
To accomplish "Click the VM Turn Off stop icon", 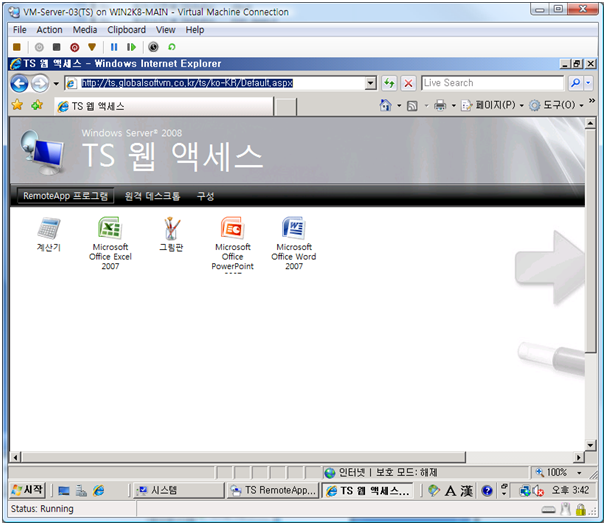I will pyautogui.click(x=56, y=47).
